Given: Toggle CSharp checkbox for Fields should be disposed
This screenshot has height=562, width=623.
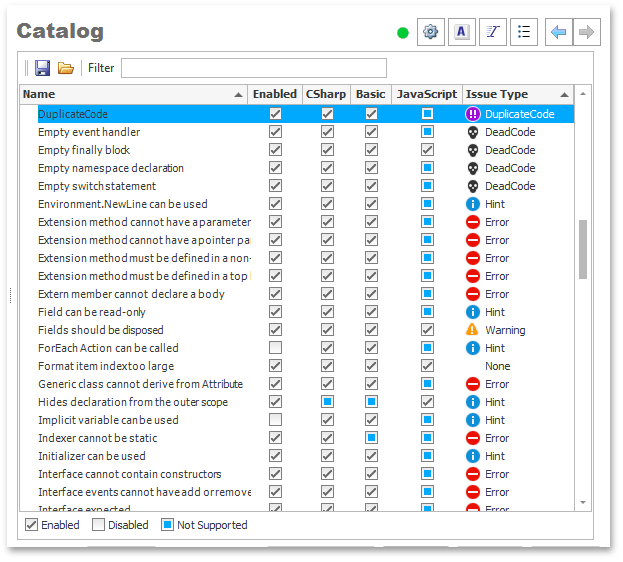Looking at the screenshot, I should click(x=327, y=330).
